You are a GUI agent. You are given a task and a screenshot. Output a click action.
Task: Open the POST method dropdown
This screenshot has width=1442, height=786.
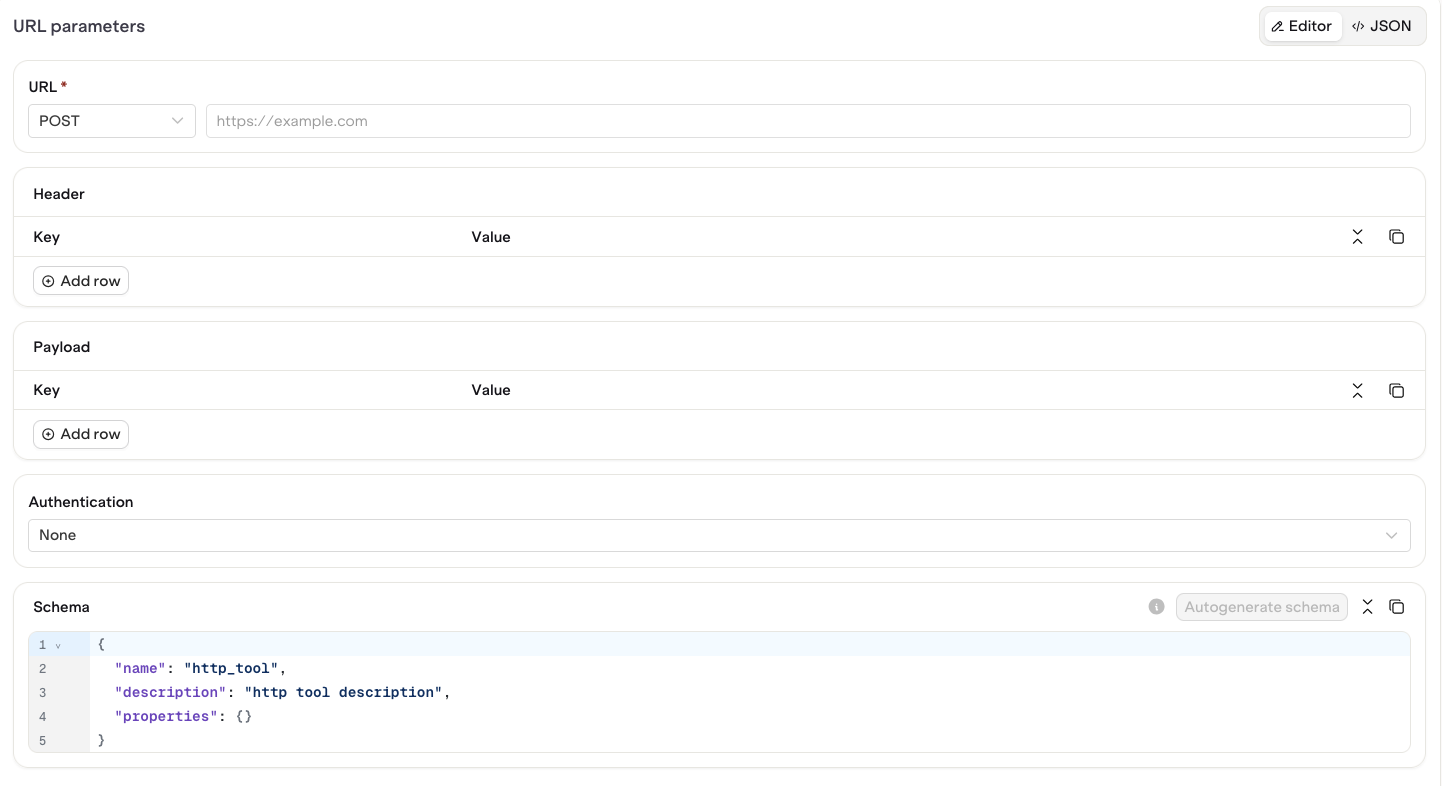[x=111, y=120]
